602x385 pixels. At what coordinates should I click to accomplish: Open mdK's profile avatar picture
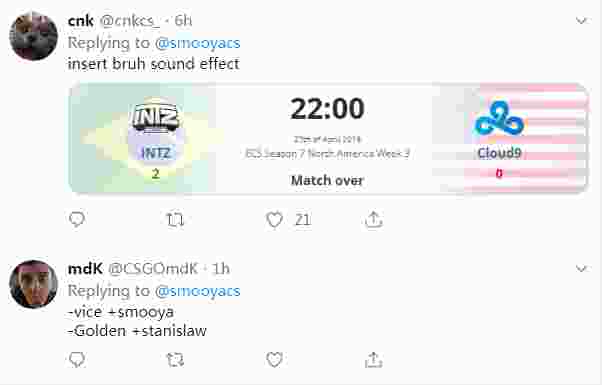click(x=33, y=284)
